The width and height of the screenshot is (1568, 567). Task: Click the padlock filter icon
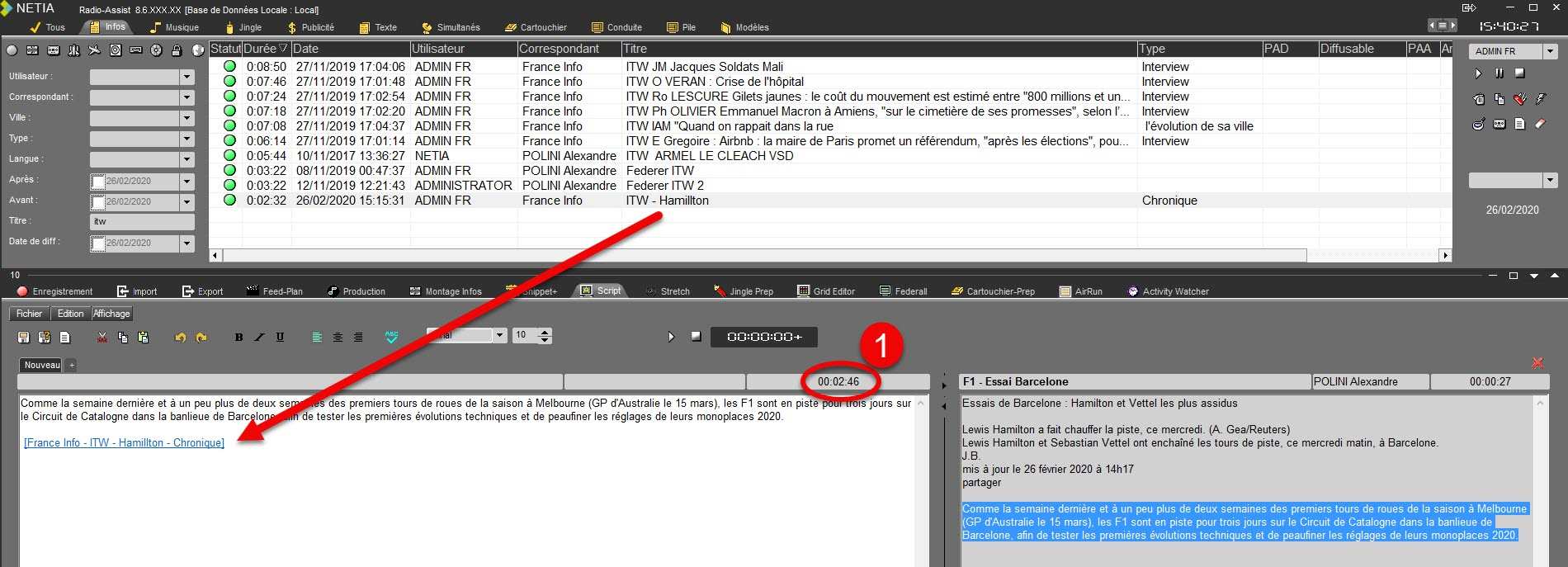(177, 50)
